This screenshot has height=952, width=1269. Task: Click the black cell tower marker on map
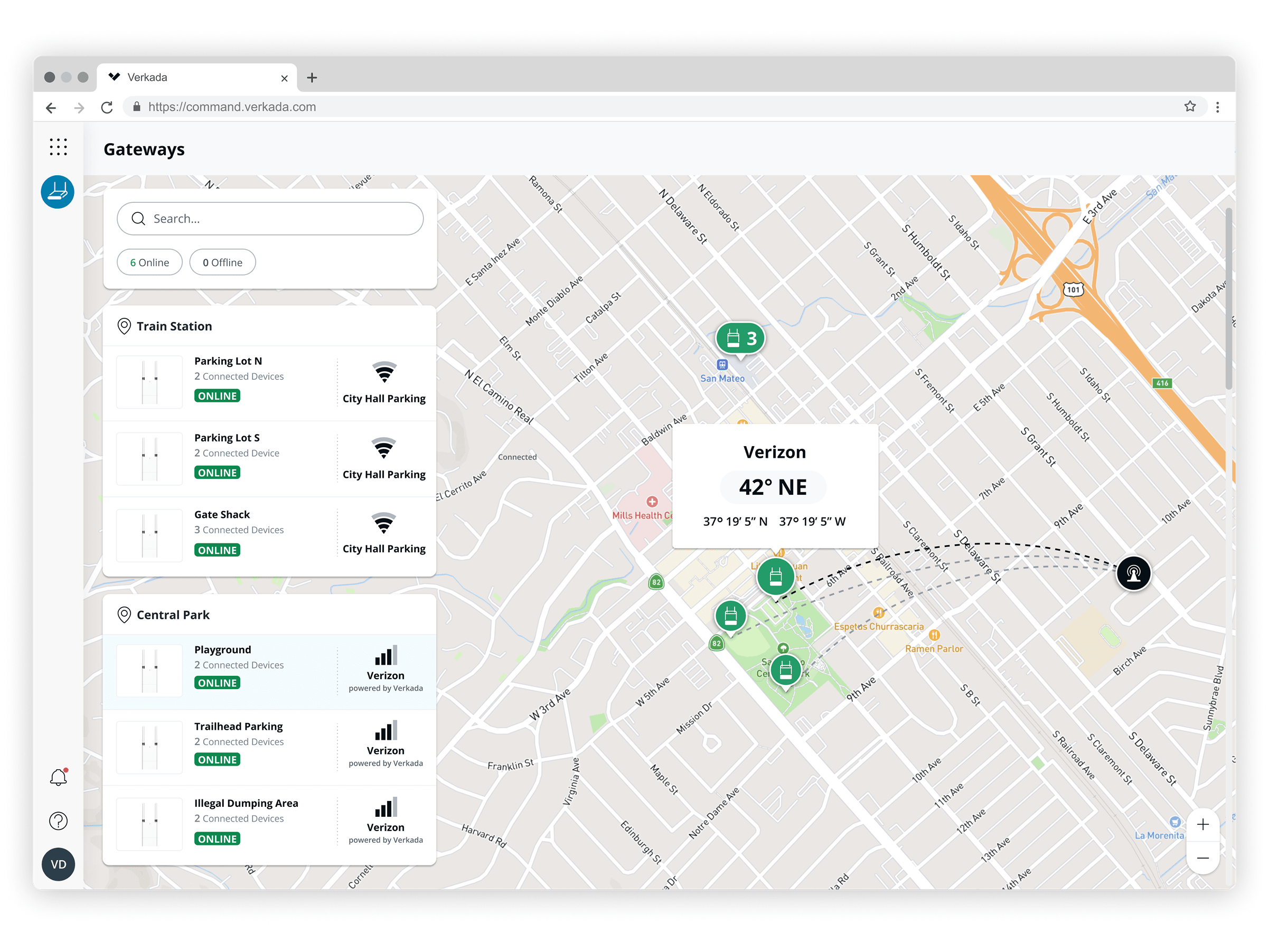coord(1133,573)
